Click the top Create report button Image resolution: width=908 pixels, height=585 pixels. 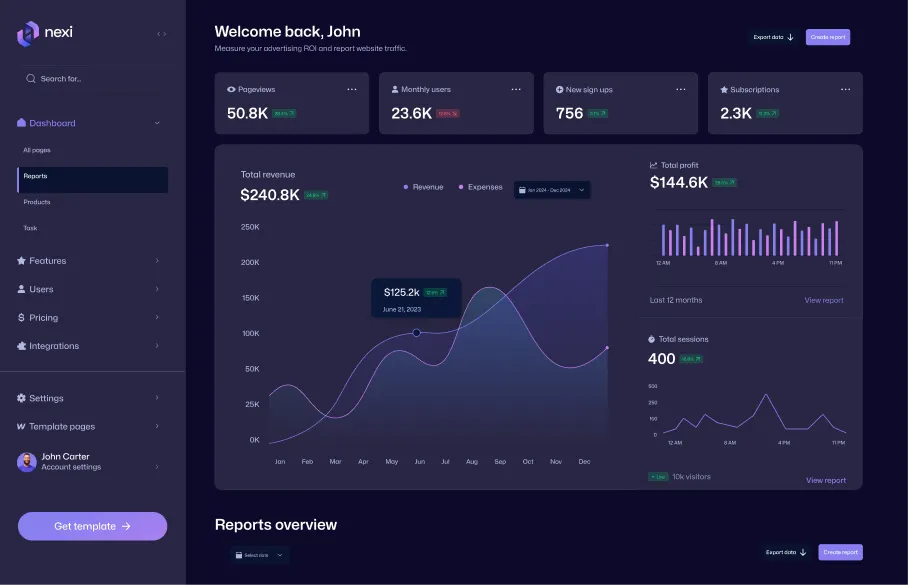click(x=828, y=37)
